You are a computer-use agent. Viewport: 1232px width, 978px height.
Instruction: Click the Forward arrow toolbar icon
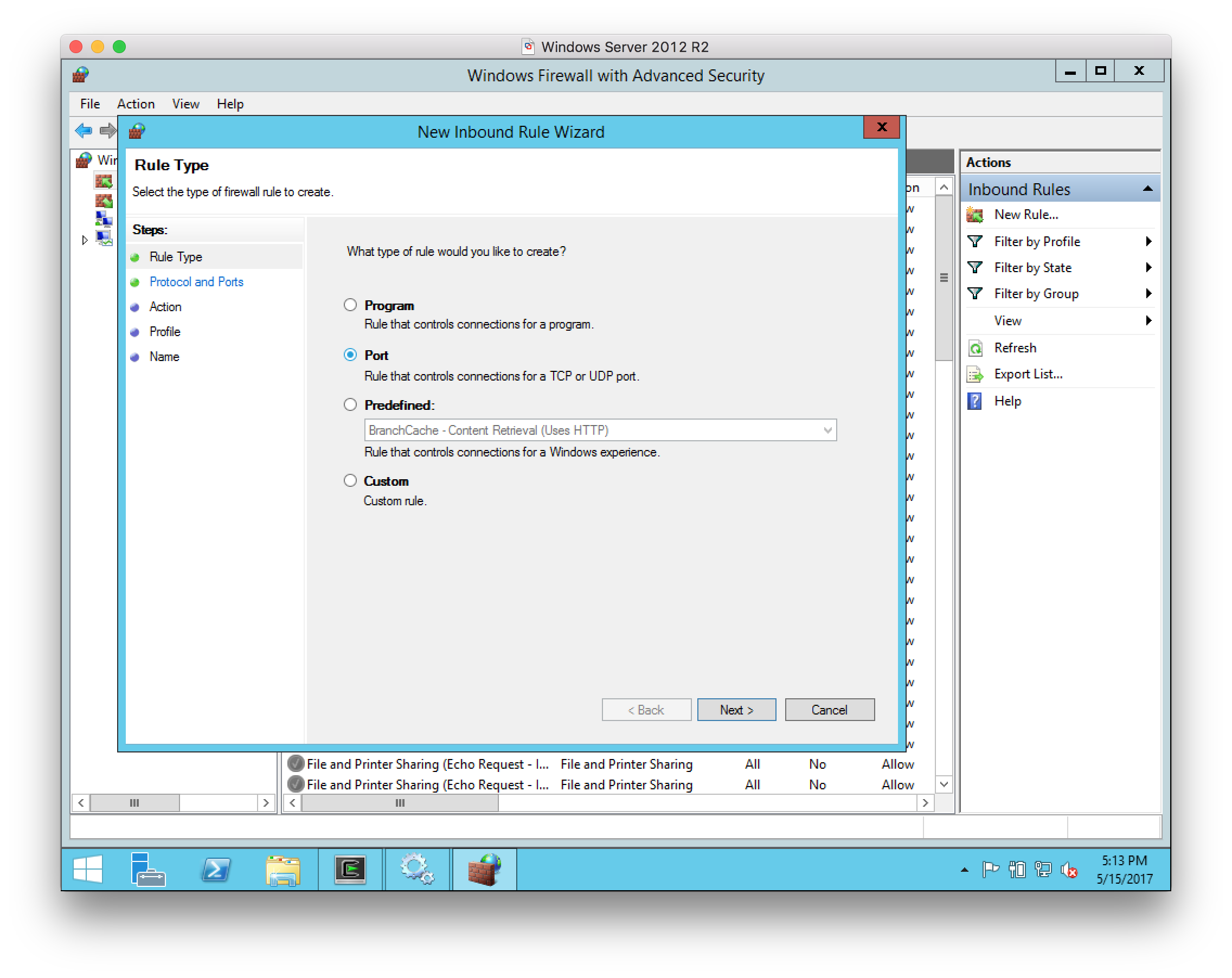[x=108, y=131]
